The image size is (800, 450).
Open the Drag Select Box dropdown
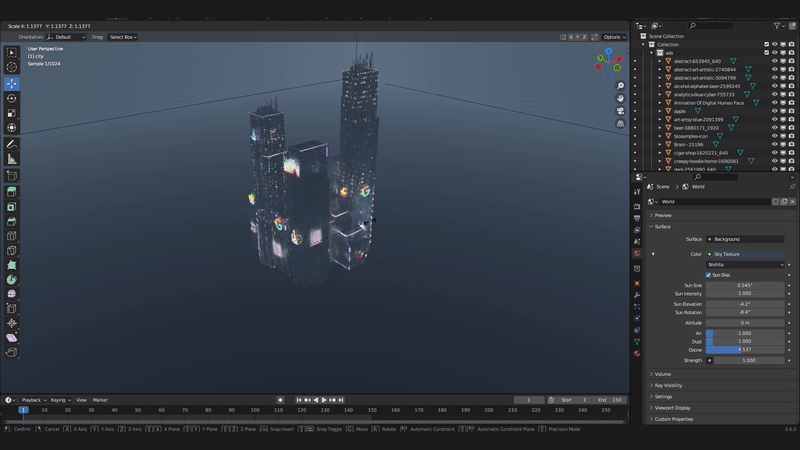pyautogui.click(x=123, y=37)
